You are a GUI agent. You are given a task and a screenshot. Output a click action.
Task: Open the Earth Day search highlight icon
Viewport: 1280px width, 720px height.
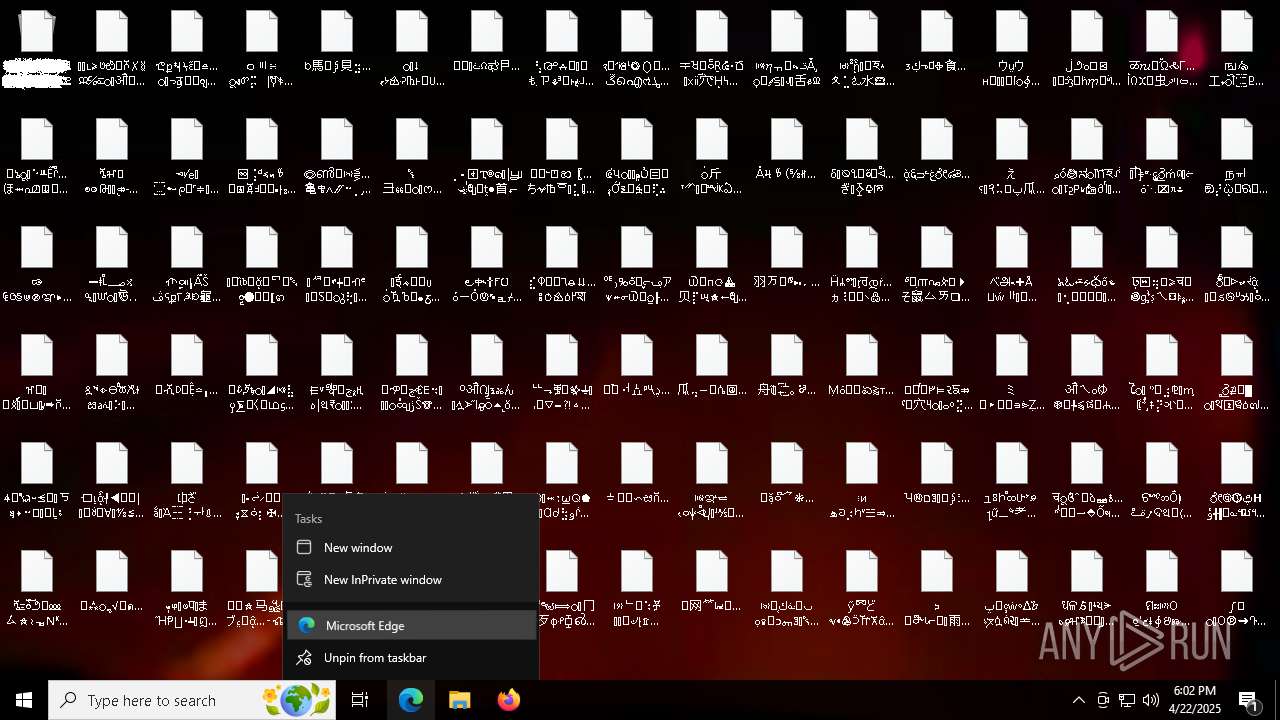(x=297, y=700)
